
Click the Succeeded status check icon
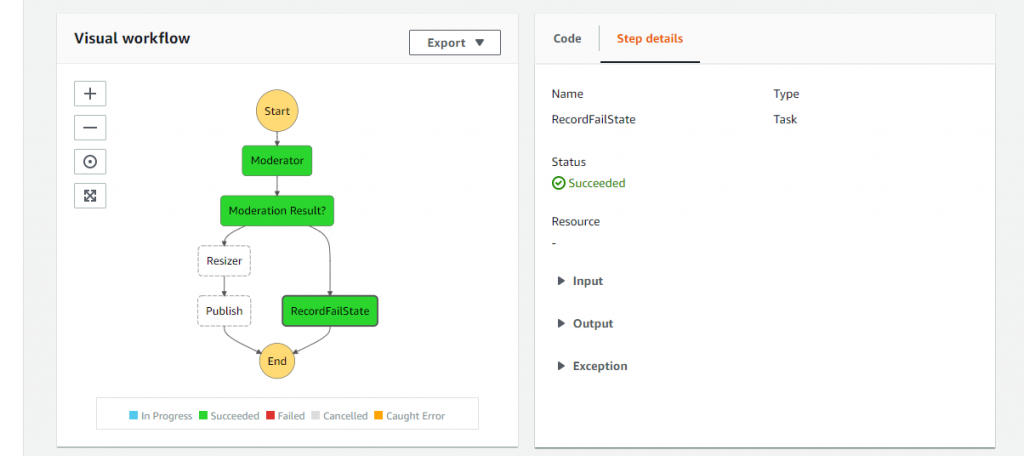click(558, 184)
